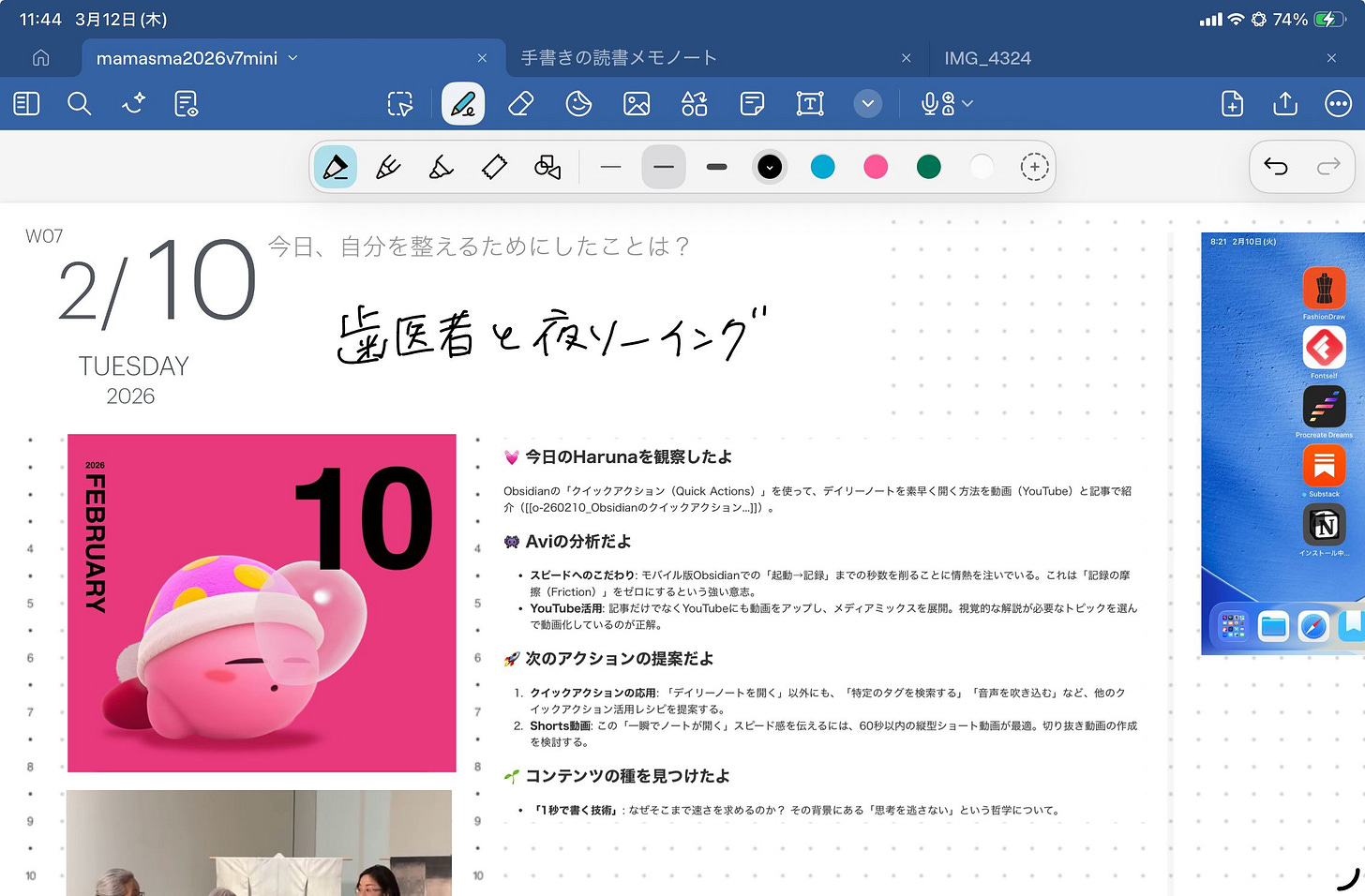Select the shape recognition tool
Viewport: 1365px width, 896px height.
(547, 167)
